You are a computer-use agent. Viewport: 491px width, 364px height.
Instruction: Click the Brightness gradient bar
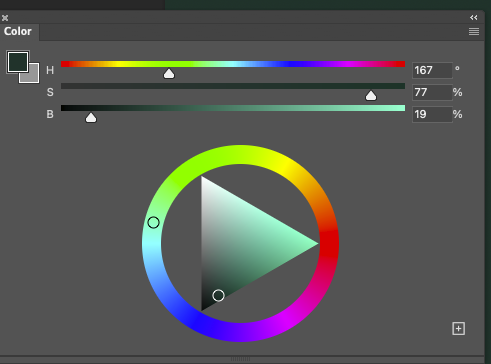click(x=233, y=108)
